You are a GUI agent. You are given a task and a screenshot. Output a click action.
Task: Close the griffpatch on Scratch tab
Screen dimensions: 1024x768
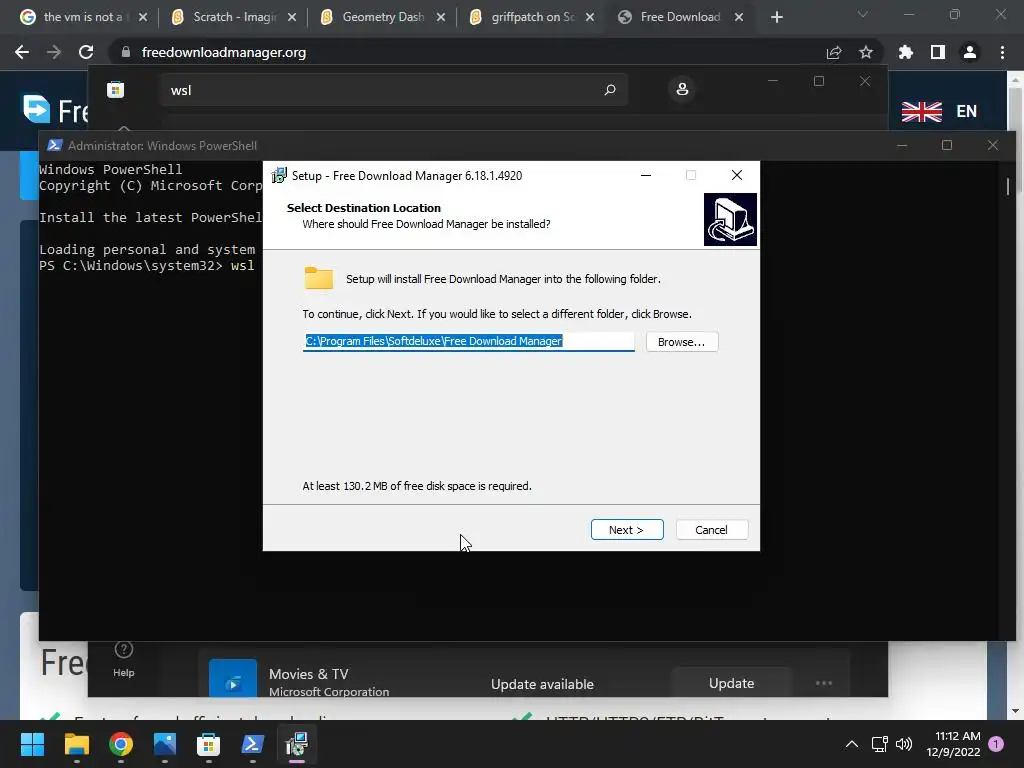(x=590, y=17)
